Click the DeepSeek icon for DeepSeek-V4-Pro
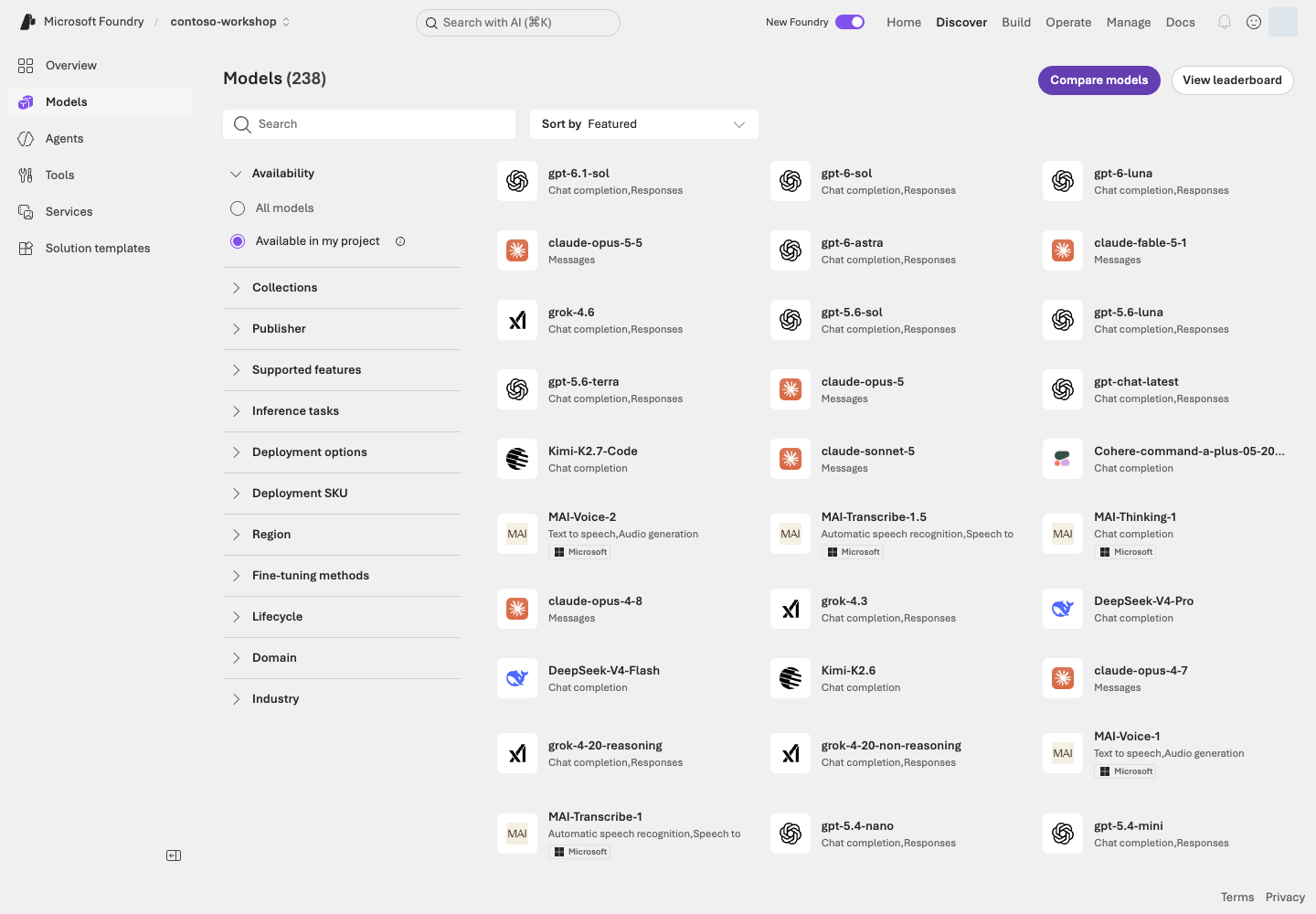The width and height of the screenshot is (1316, 914). tap(1063, 609)
